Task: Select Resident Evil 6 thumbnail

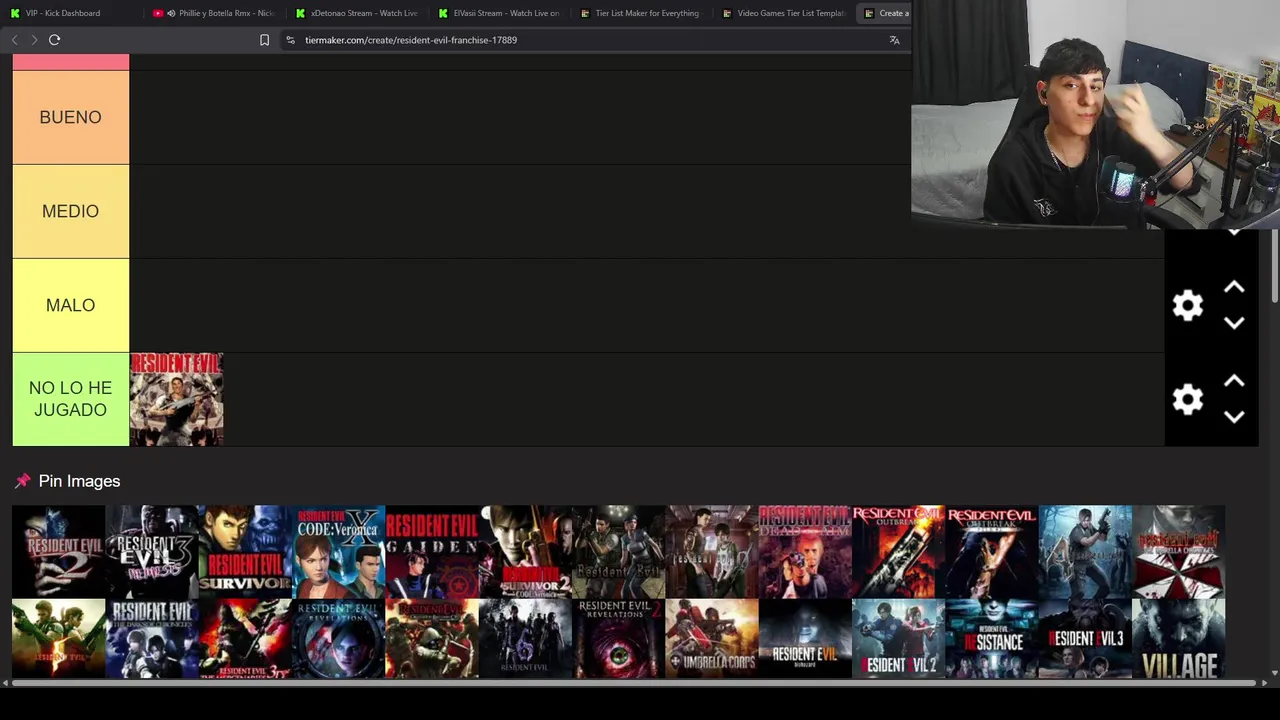Action: click(x=525, y=639)
